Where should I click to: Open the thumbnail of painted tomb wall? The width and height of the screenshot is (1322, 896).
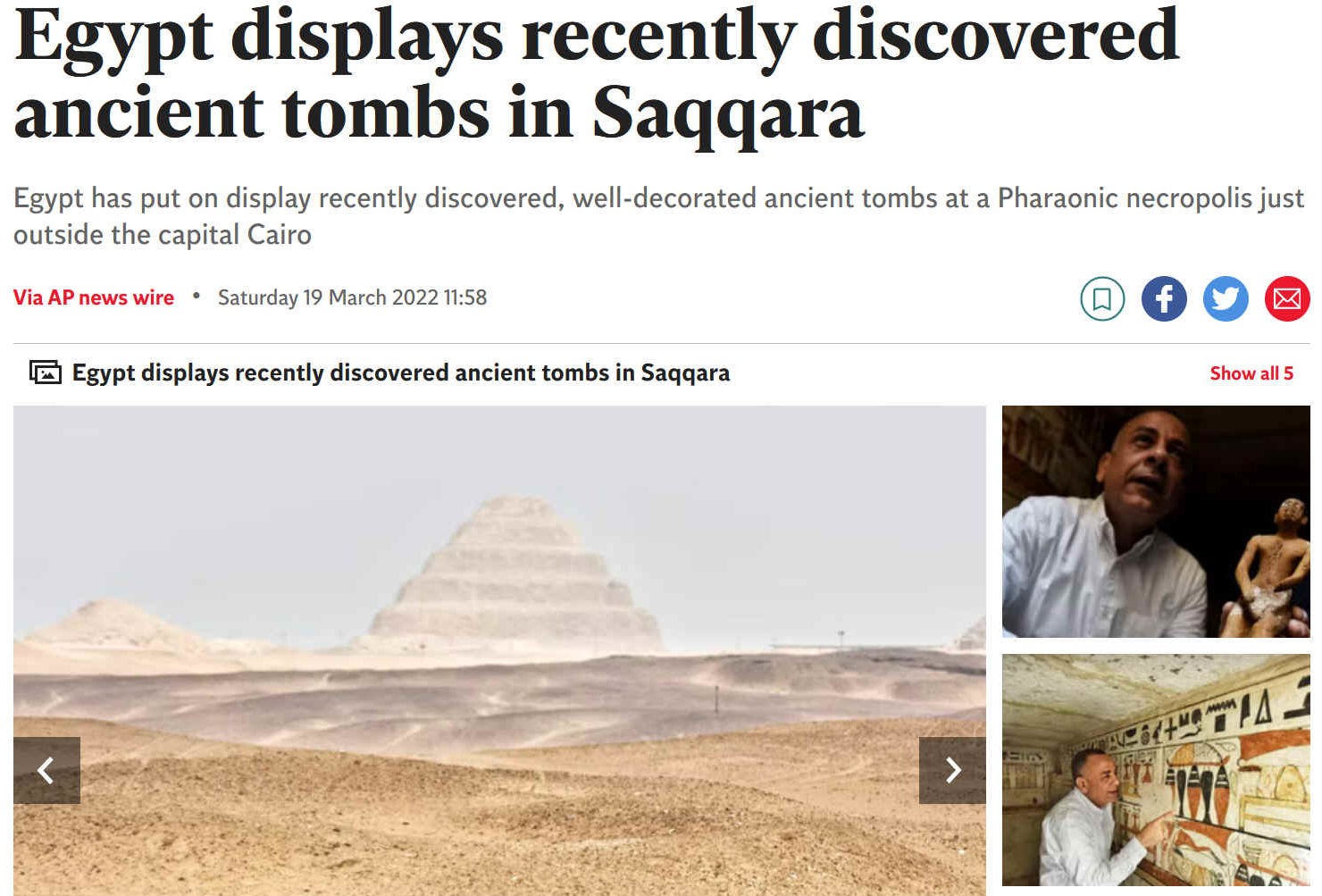pos(1156,770)
